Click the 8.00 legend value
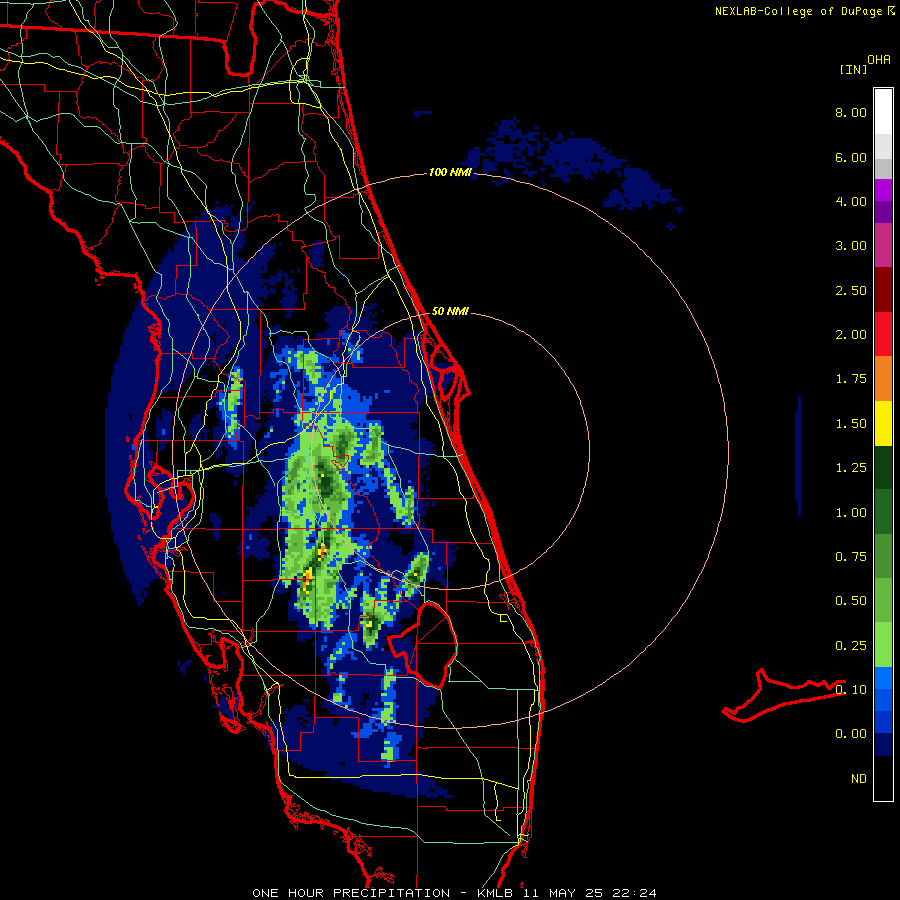The width and height of the screenshot is (900, 900). click(851, 112)
